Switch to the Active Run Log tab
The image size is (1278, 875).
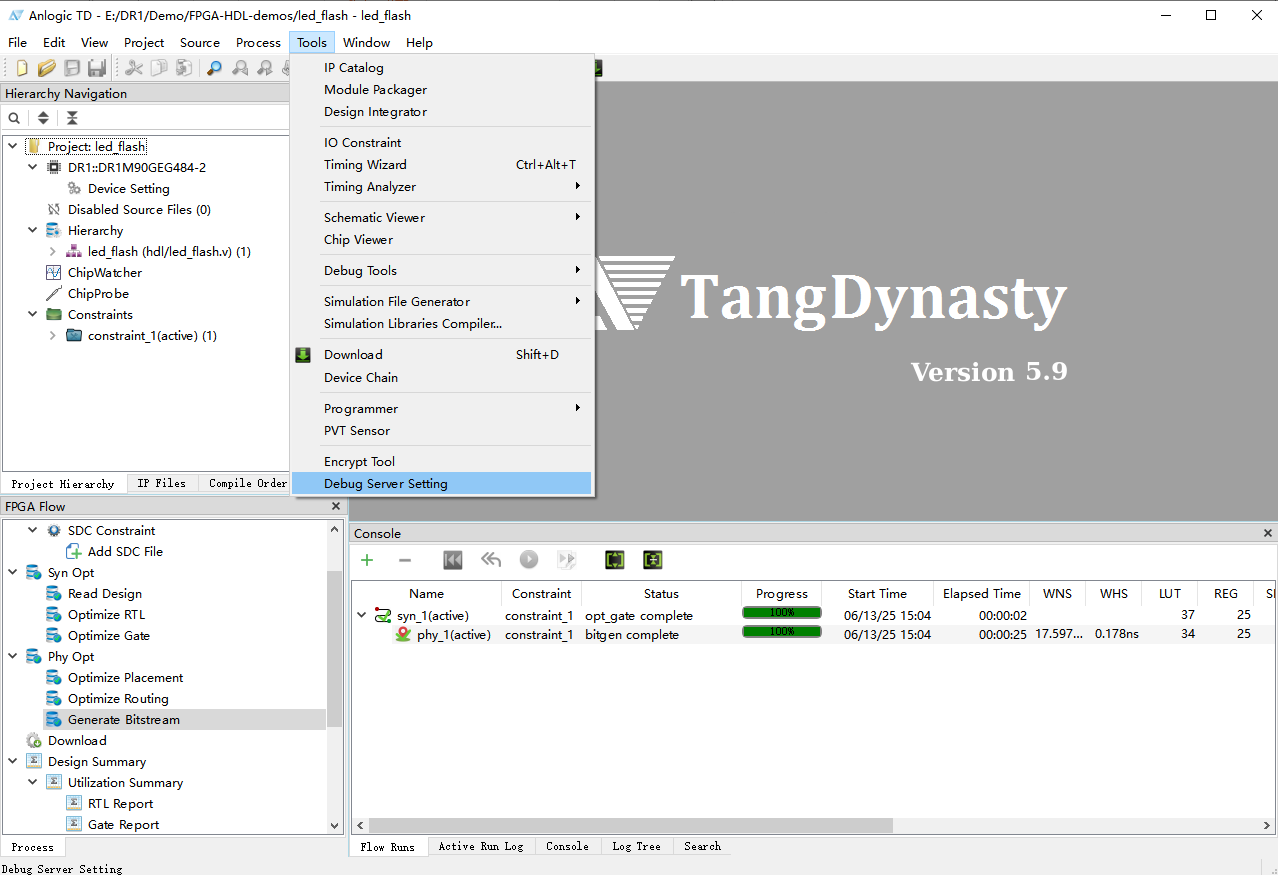coord(480,846)
